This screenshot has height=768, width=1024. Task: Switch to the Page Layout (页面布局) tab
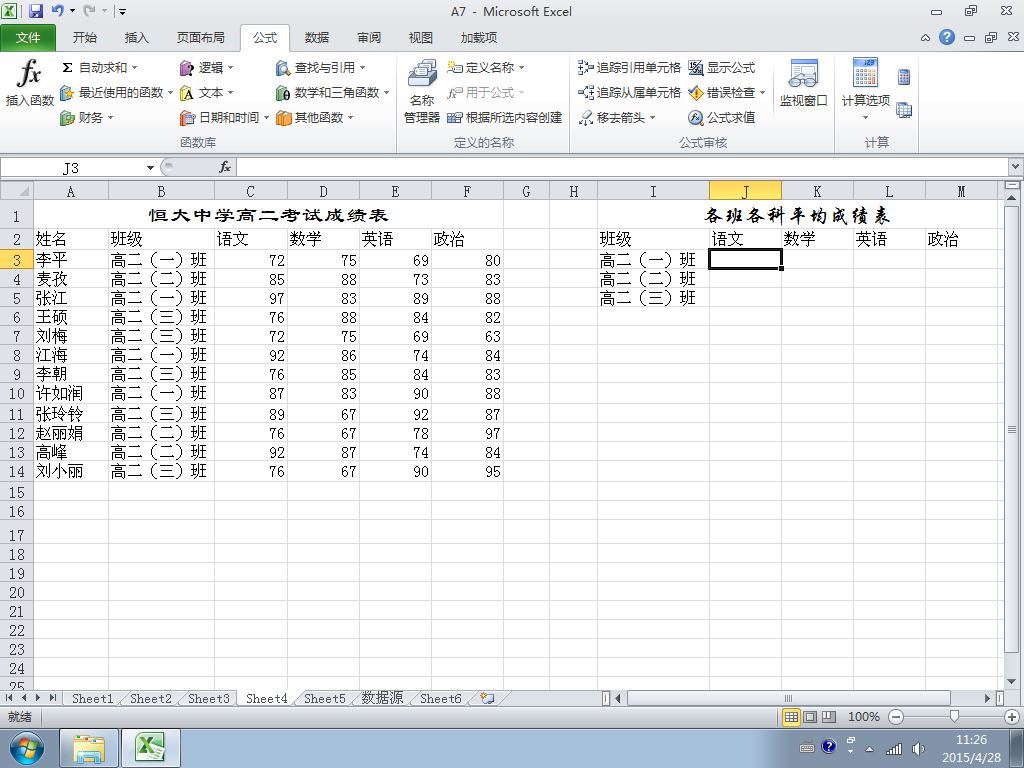pos(200,38)
